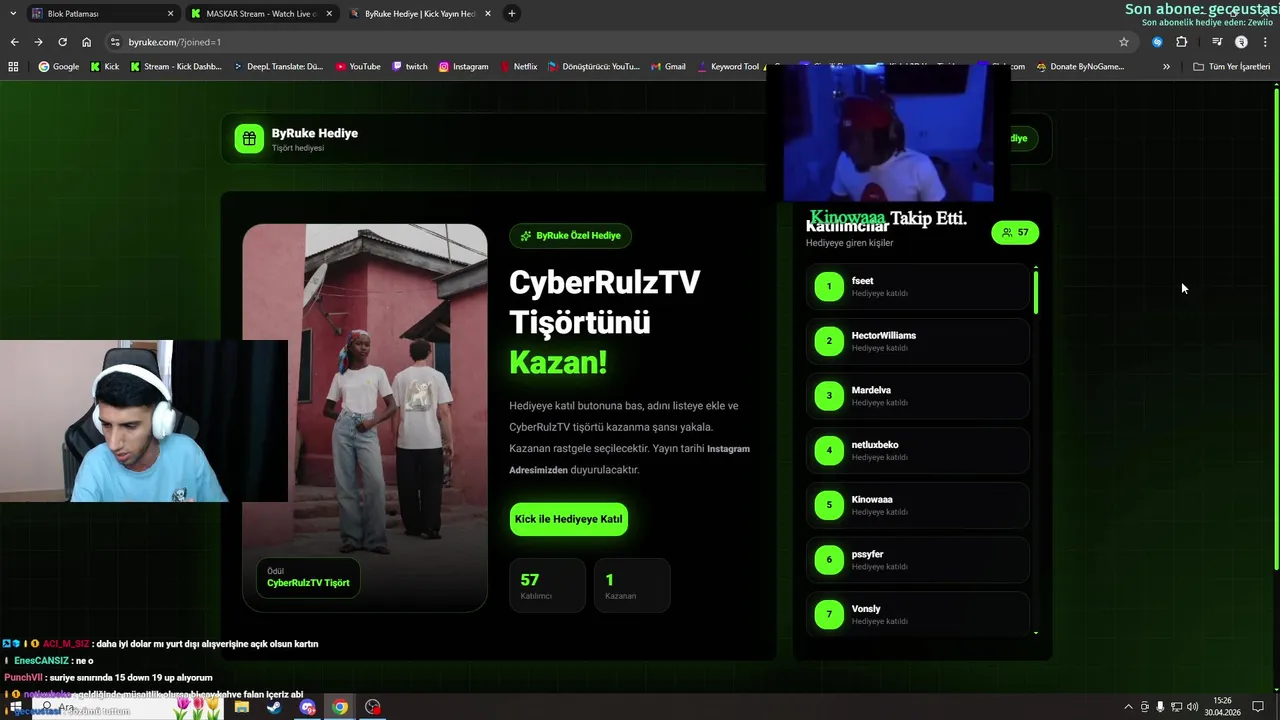Open the OBS Studio taskbar icon
This screenshot has height=720, width=1280.
click(x=373, y=707)
